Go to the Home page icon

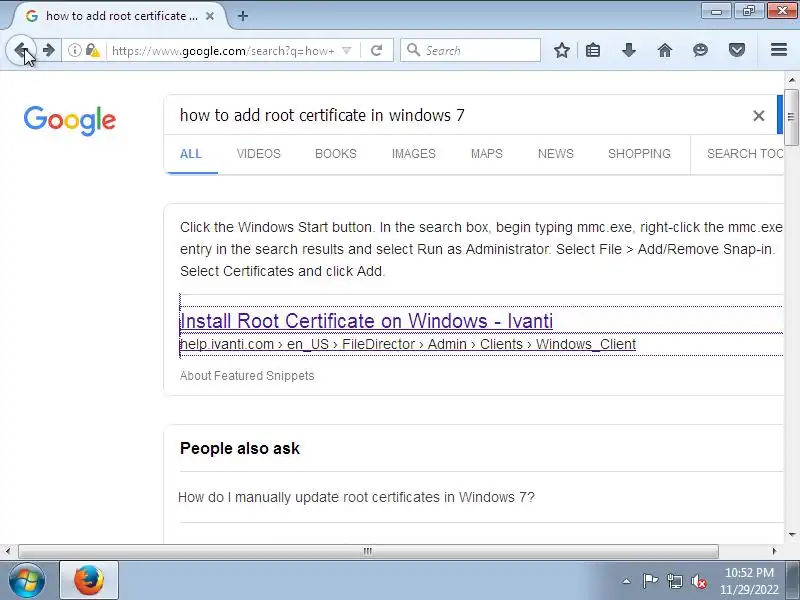pyautogui.click(x=665, y=50)
